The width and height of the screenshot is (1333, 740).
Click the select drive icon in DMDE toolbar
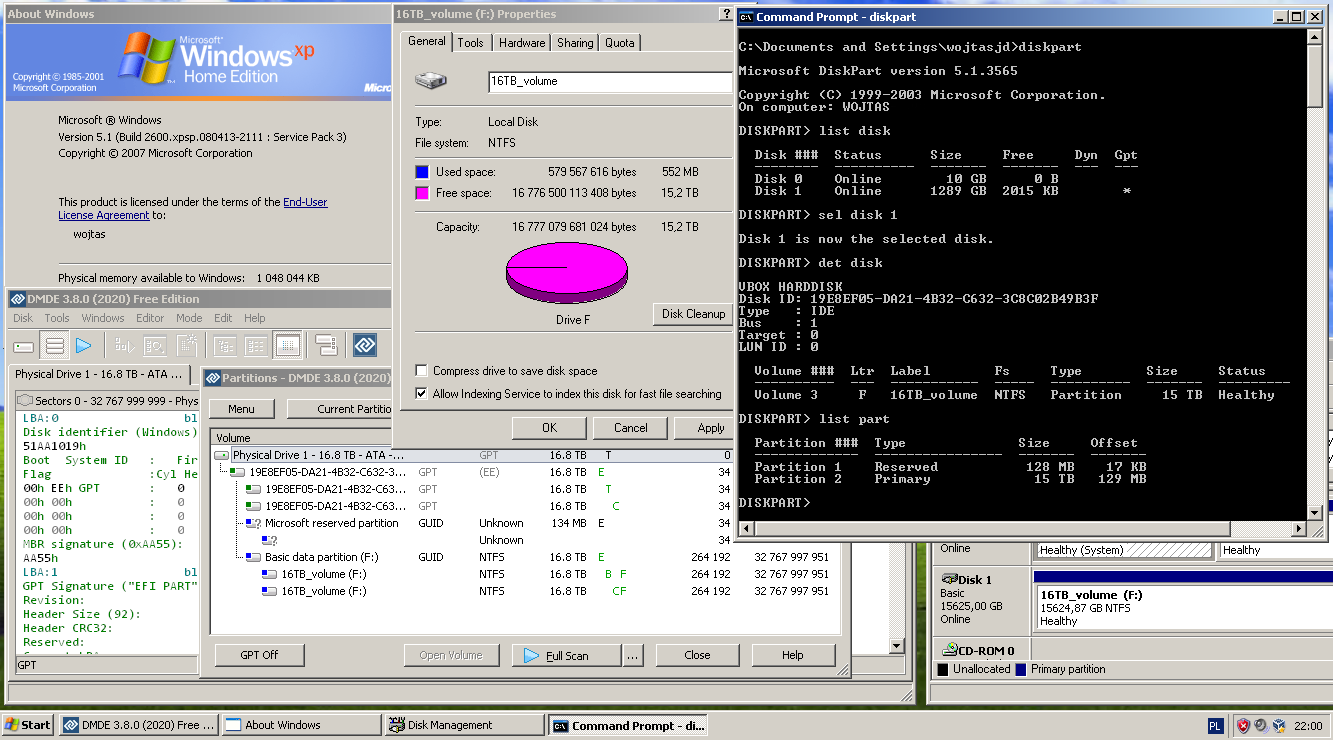tap(24, 346)
